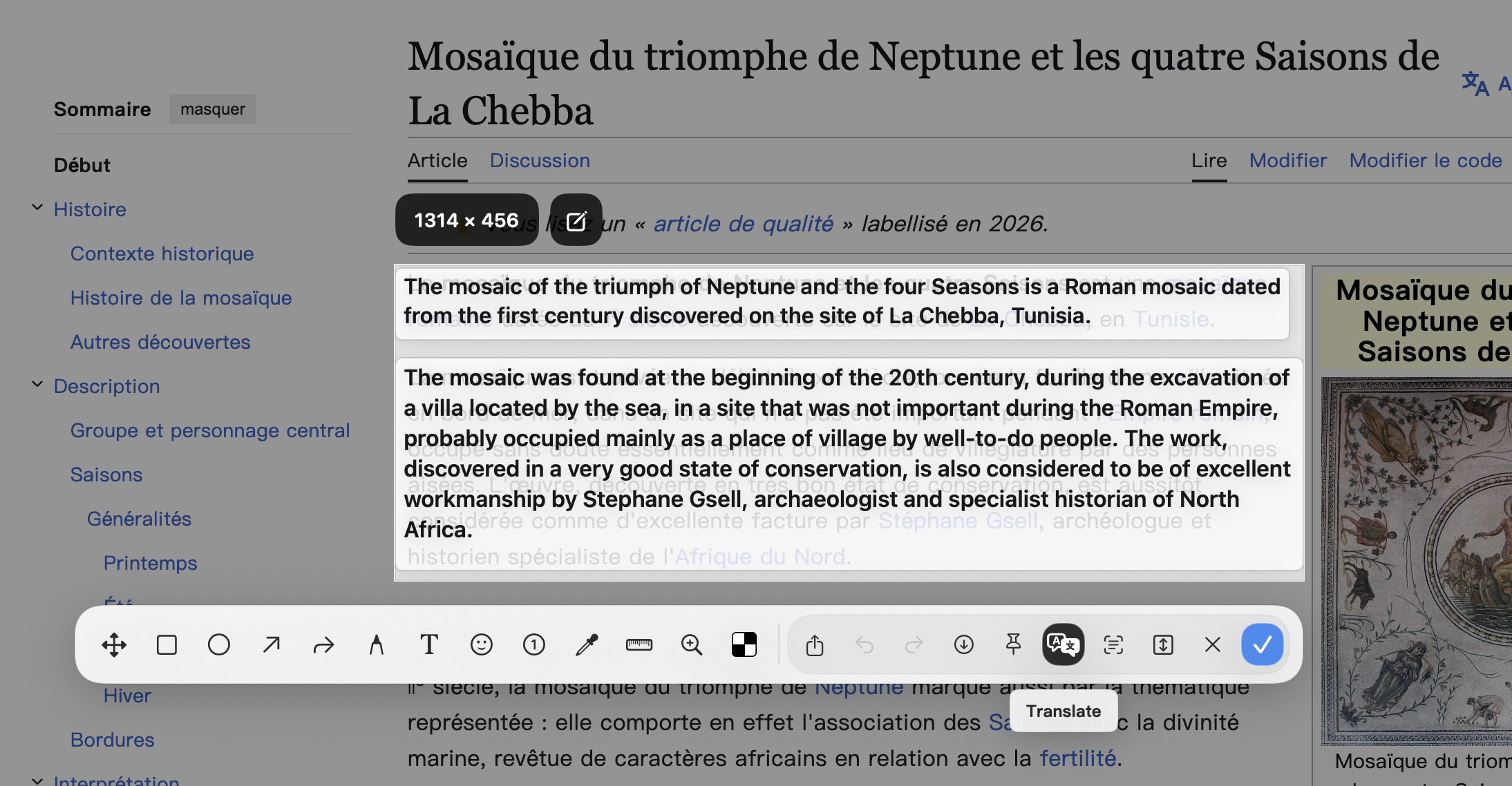Image resolution: width=1512 pixels, height=786 pixels.
Task: Click the scrolling capture icon
Action: pyautogui.click(x=1163, y=645)
